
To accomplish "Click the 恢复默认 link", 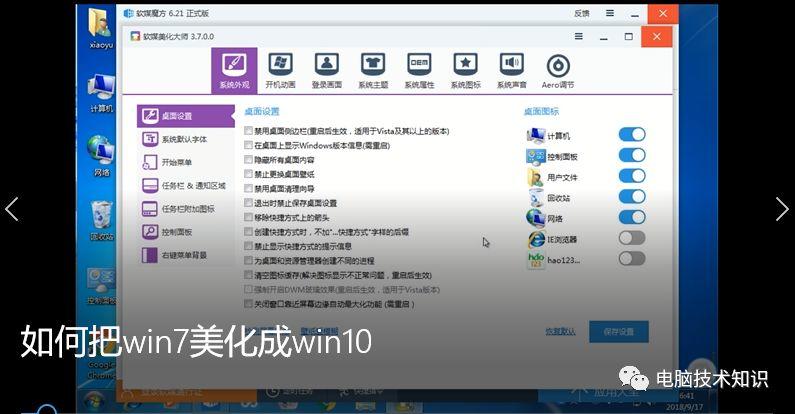I will coord(560,332).
